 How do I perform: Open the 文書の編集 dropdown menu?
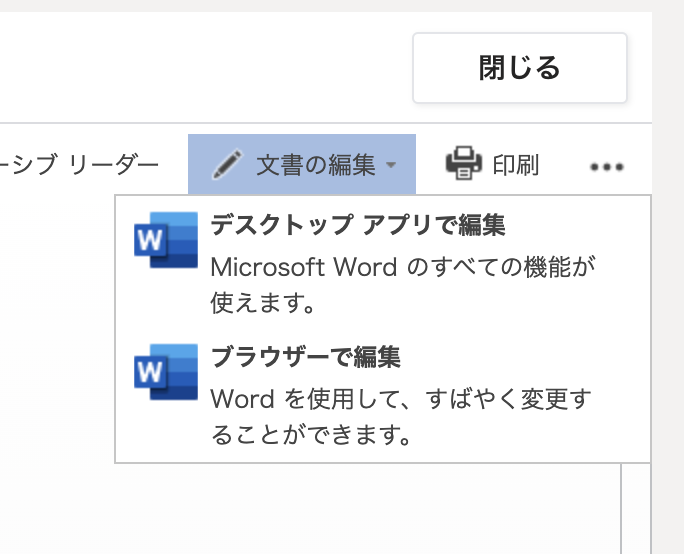pyautogui.click(x=301, y=164)
